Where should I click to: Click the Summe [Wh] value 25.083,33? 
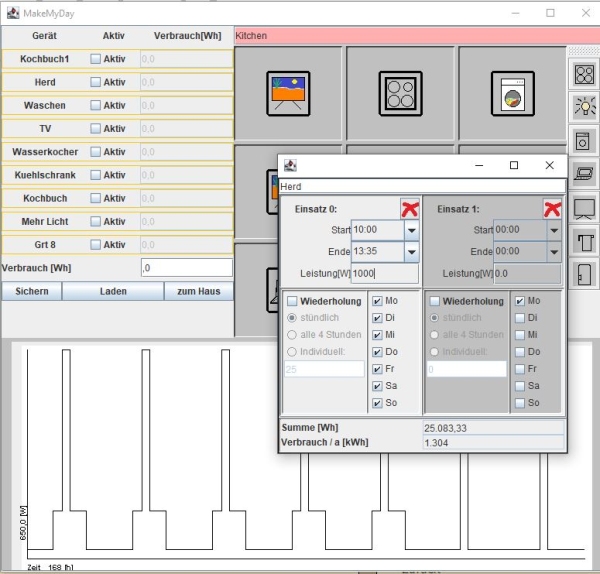coord(493,428)
